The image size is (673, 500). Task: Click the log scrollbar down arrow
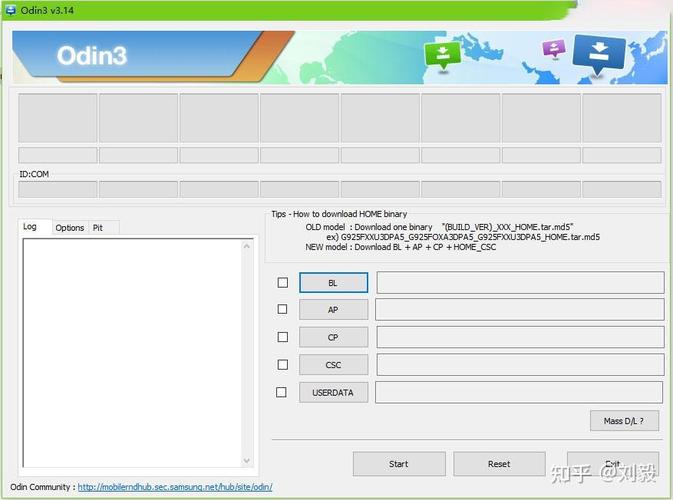coord(247,461)
